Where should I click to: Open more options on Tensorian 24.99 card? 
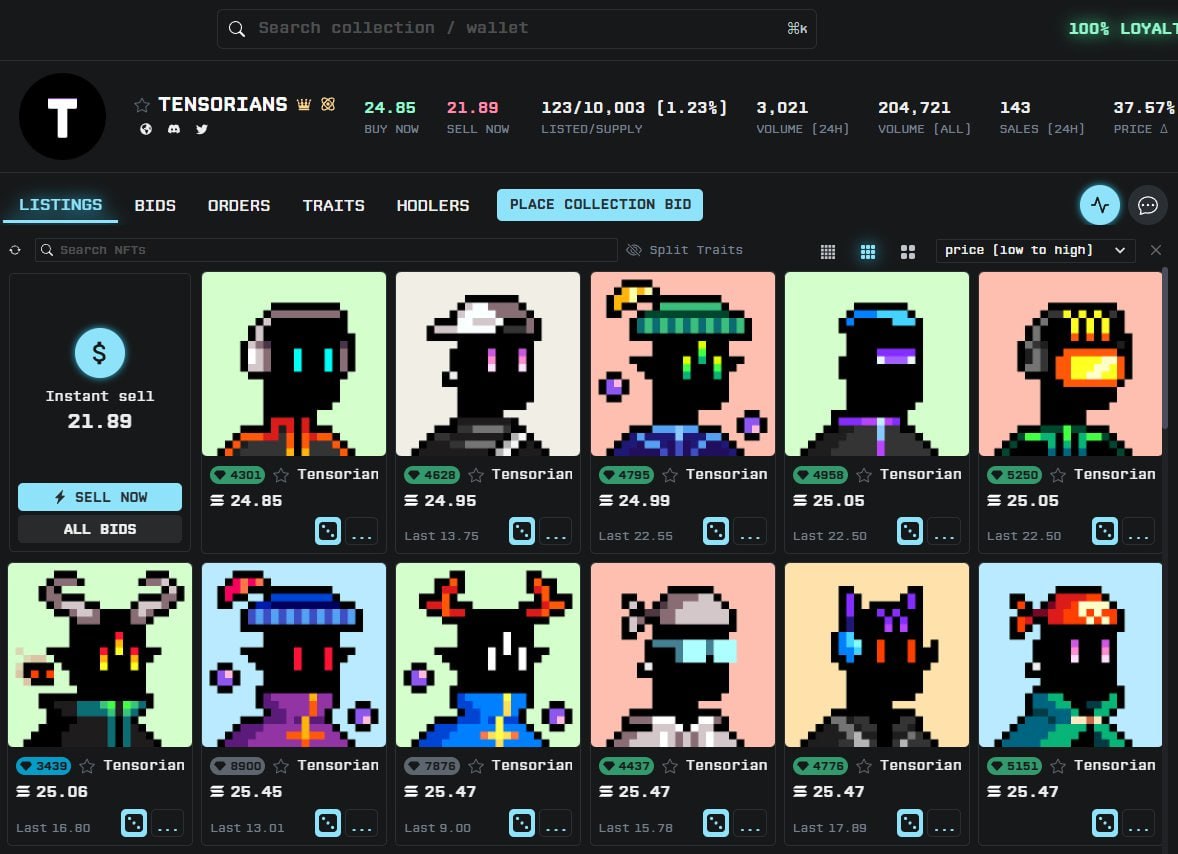click(x=750, y=531)
